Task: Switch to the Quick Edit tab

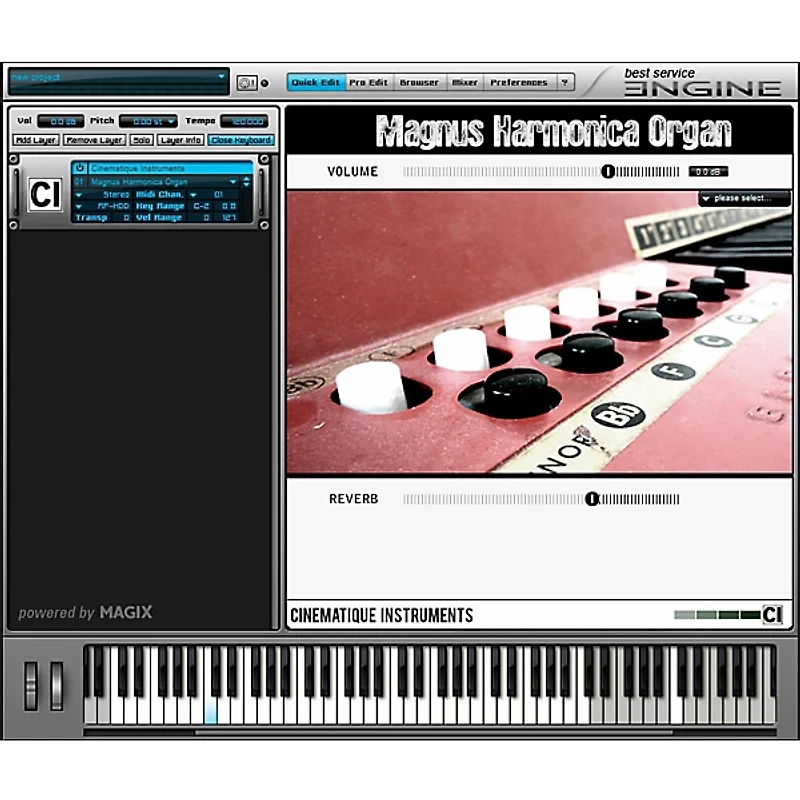Action: 316,82
